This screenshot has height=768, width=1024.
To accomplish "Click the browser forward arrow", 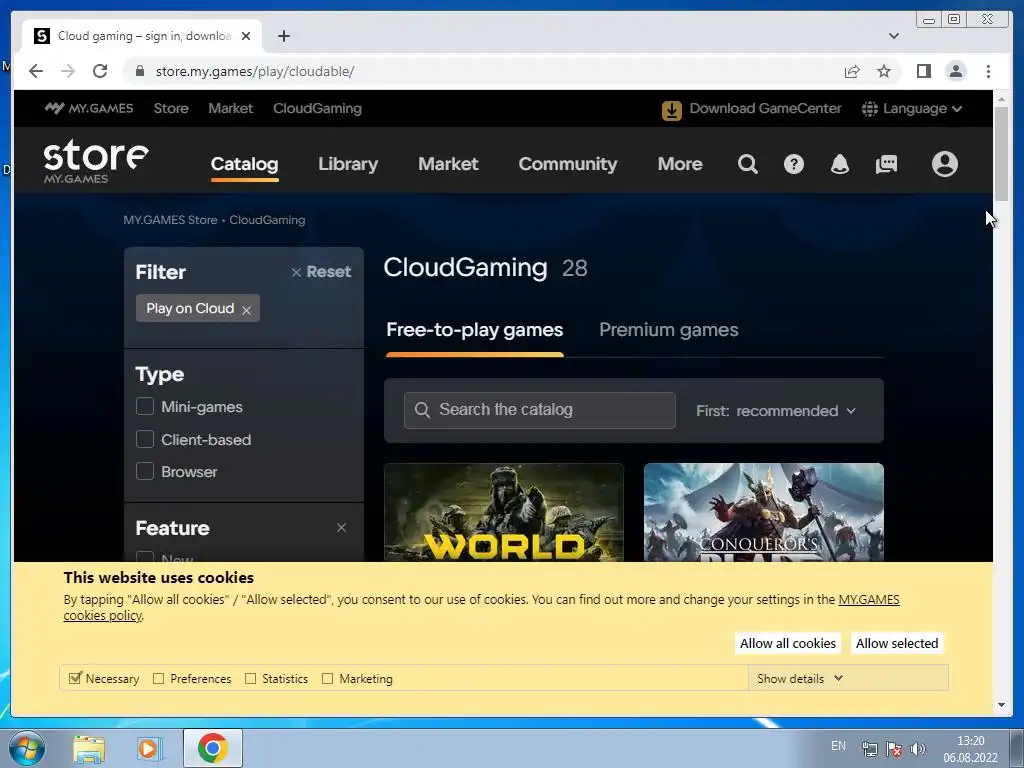I will tap(68, 71).
